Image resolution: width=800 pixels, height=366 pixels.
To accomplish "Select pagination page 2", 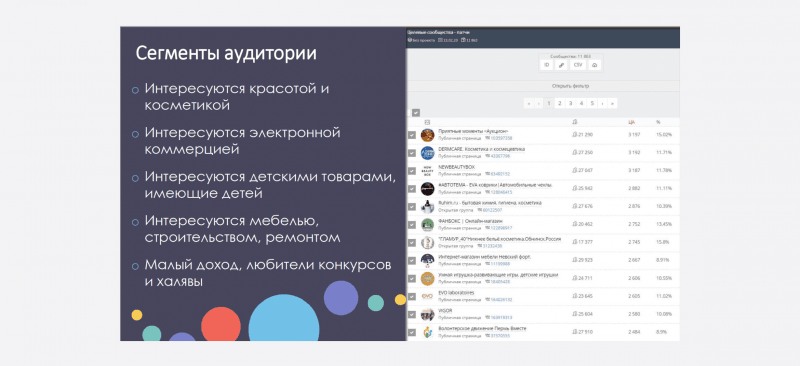I will (x=560, y=103).
